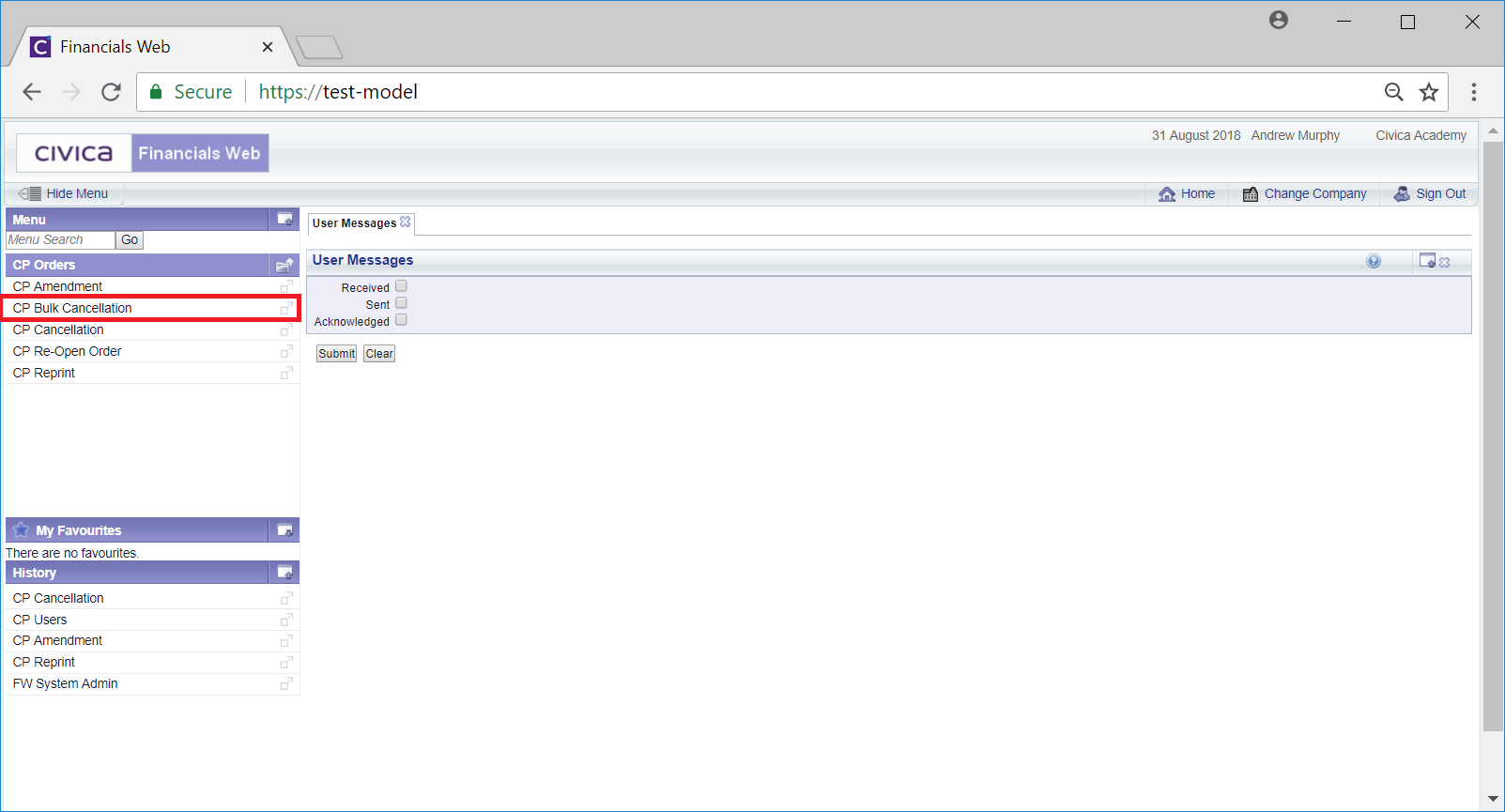The width and height of the screenshot is (1505, 812).
Task: Open a new browser tab
Action: (x=319, y=47)
